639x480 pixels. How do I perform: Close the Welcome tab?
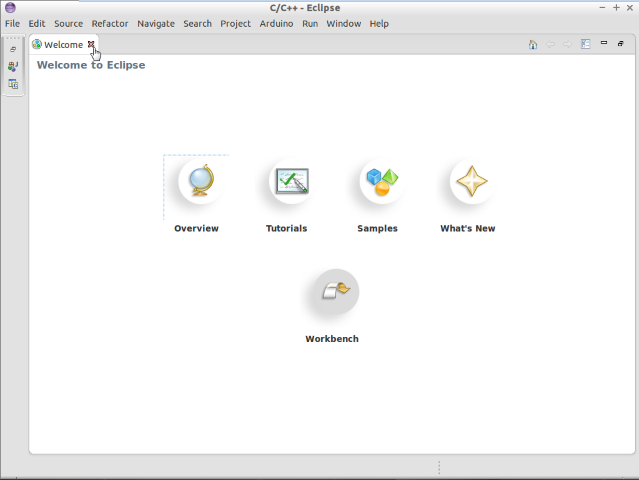pyautogui.click(x=91, y=44)
